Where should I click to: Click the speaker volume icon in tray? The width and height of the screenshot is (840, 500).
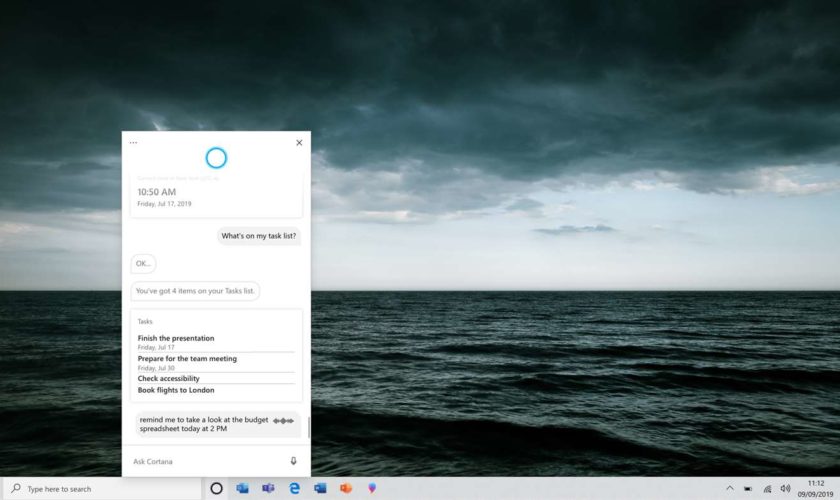pyautogui.click(x=785, y=488)
